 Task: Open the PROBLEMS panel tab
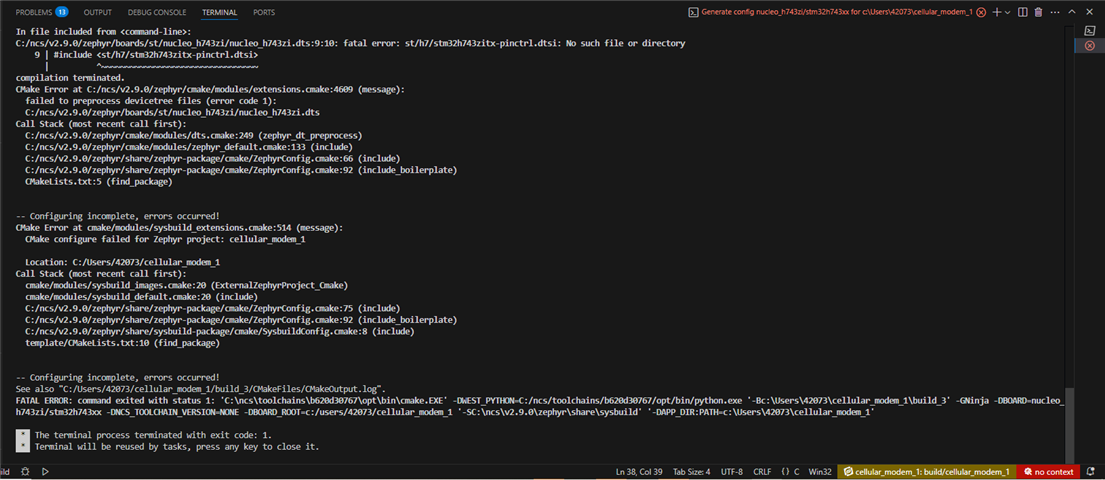point(32,13)
